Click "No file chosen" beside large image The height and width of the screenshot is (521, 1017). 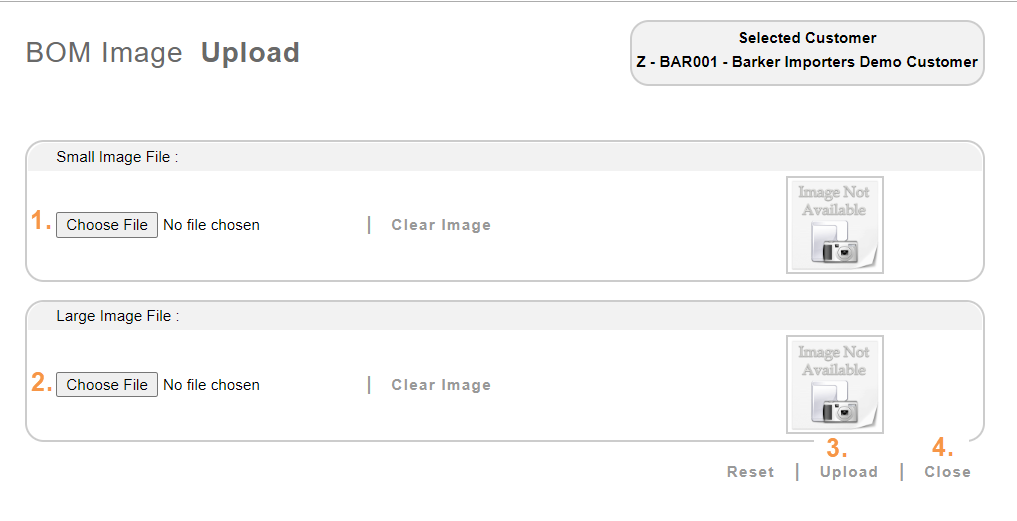(x=211, y=385)
